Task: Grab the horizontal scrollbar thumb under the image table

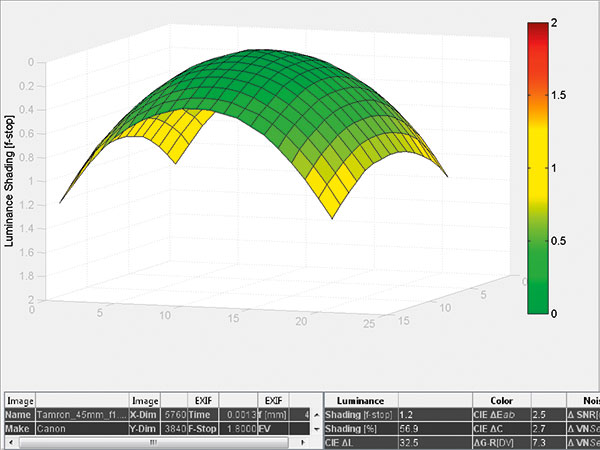Action: tap(153, 443)
